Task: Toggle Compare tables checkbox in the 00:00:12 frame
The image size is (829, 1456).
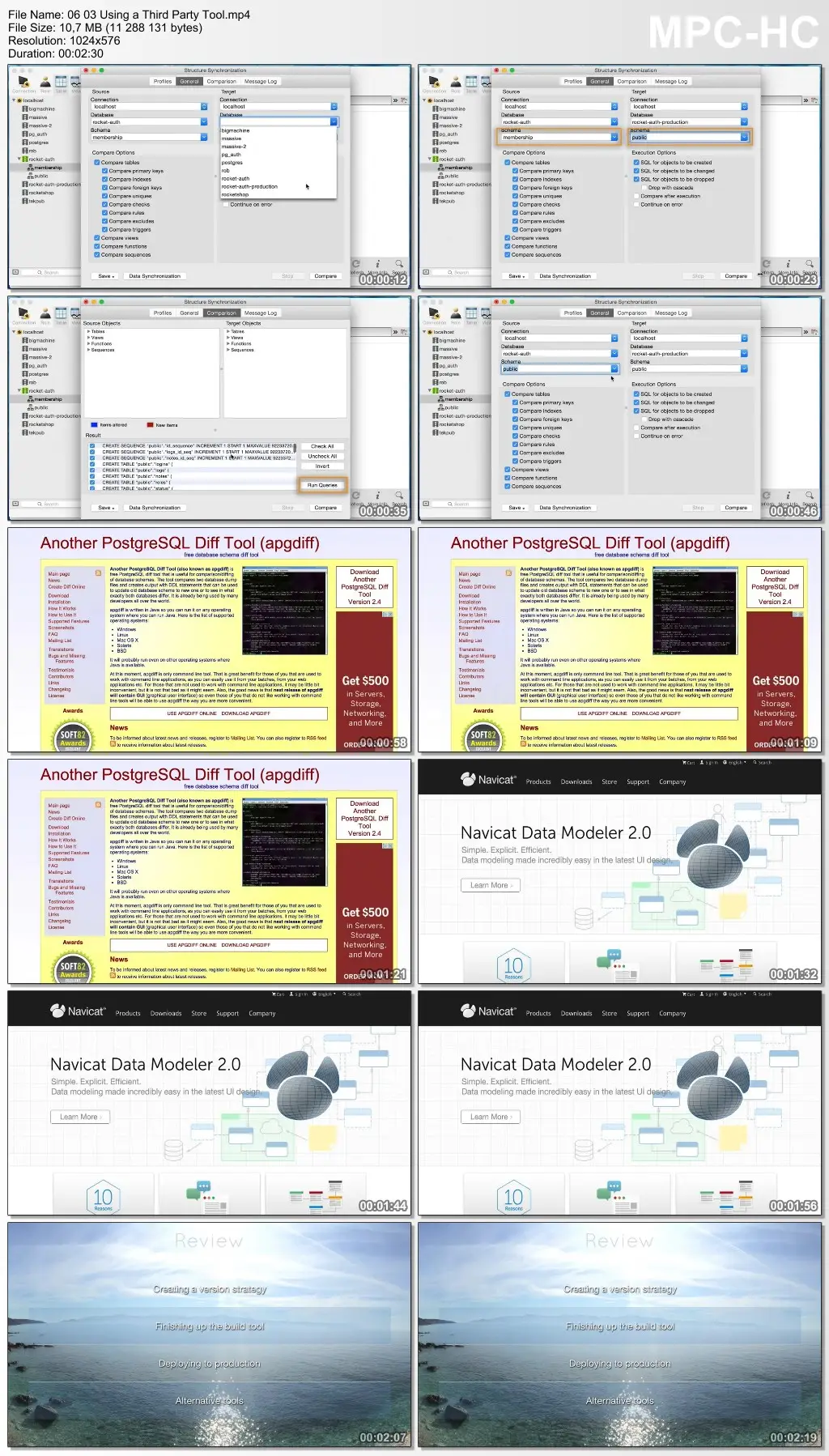Action: tap(97, 163)
